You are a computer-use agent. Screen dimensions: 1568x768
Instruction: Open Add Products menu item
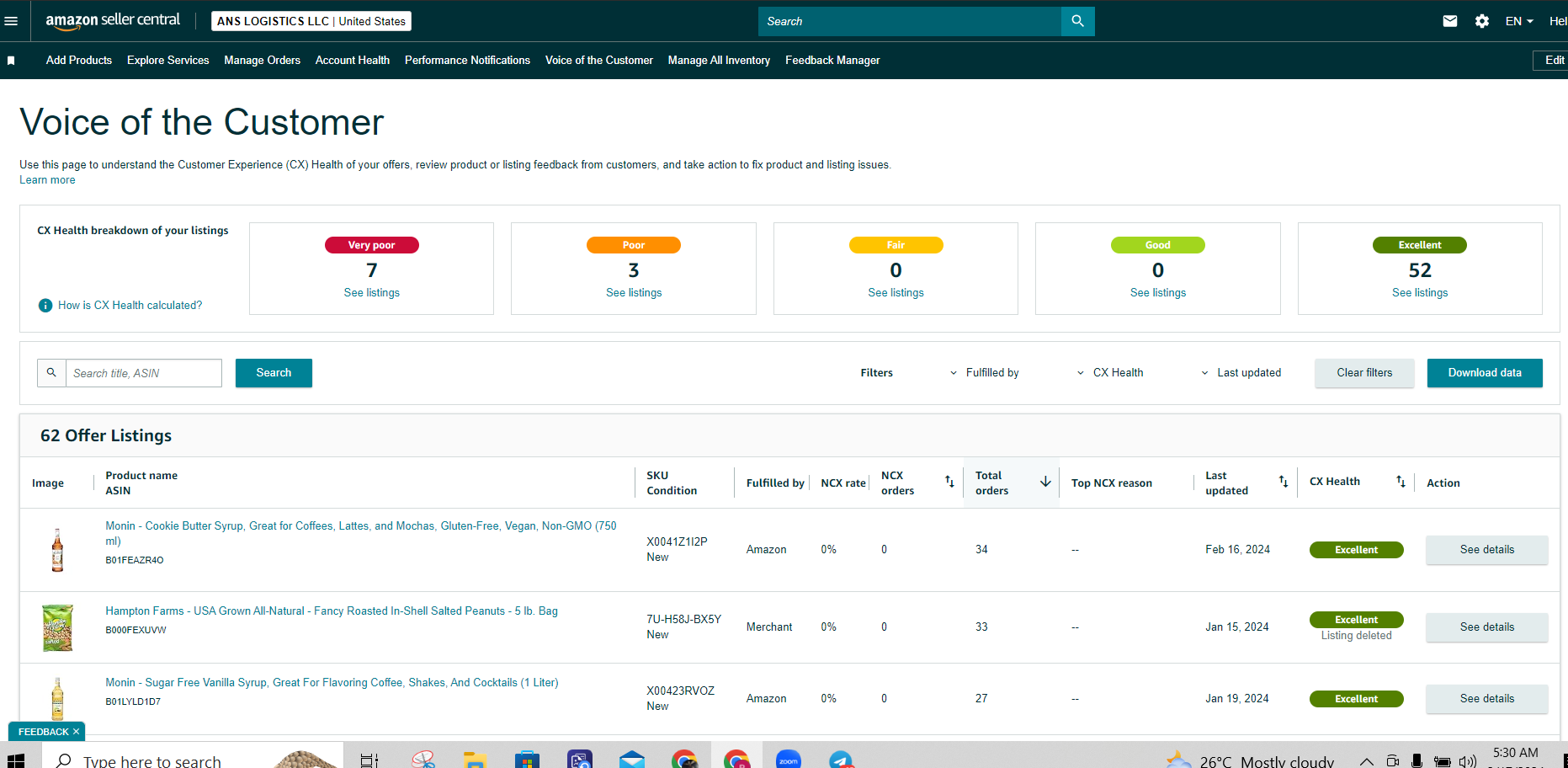click(x=79, y=61)
